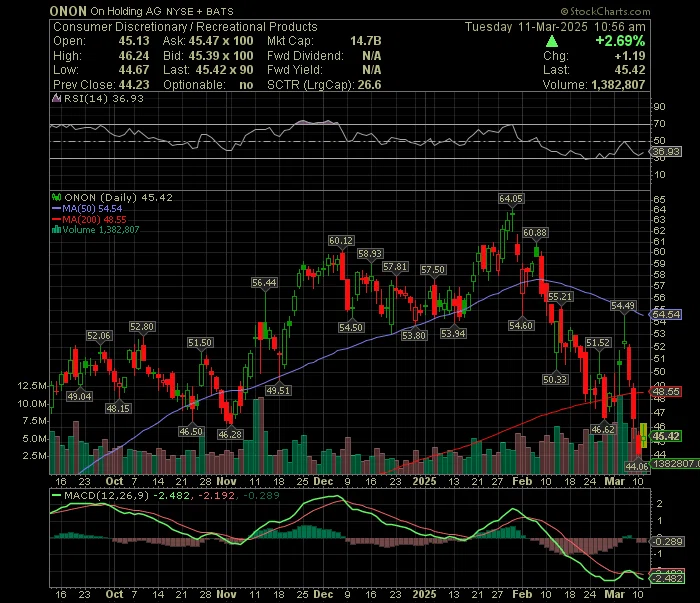Click the 51.52 price label
This screenshot has height=603, width=700.
click(x=598, y=343)
